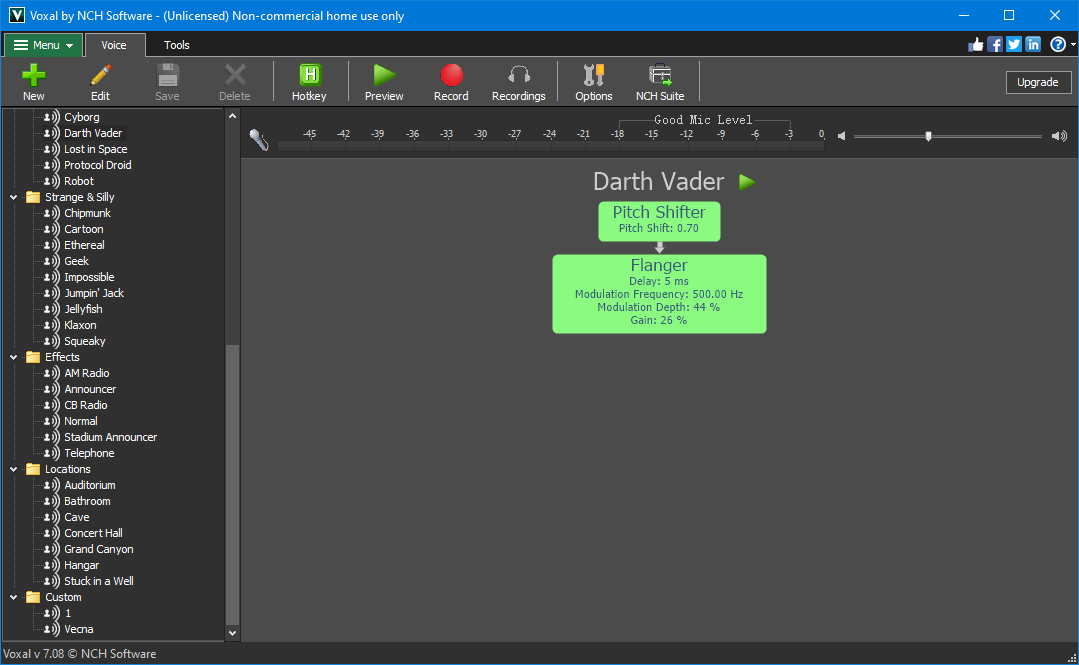1079x665 pixels.
Task: Click the low-volume speaker icon
Action: 842,136
